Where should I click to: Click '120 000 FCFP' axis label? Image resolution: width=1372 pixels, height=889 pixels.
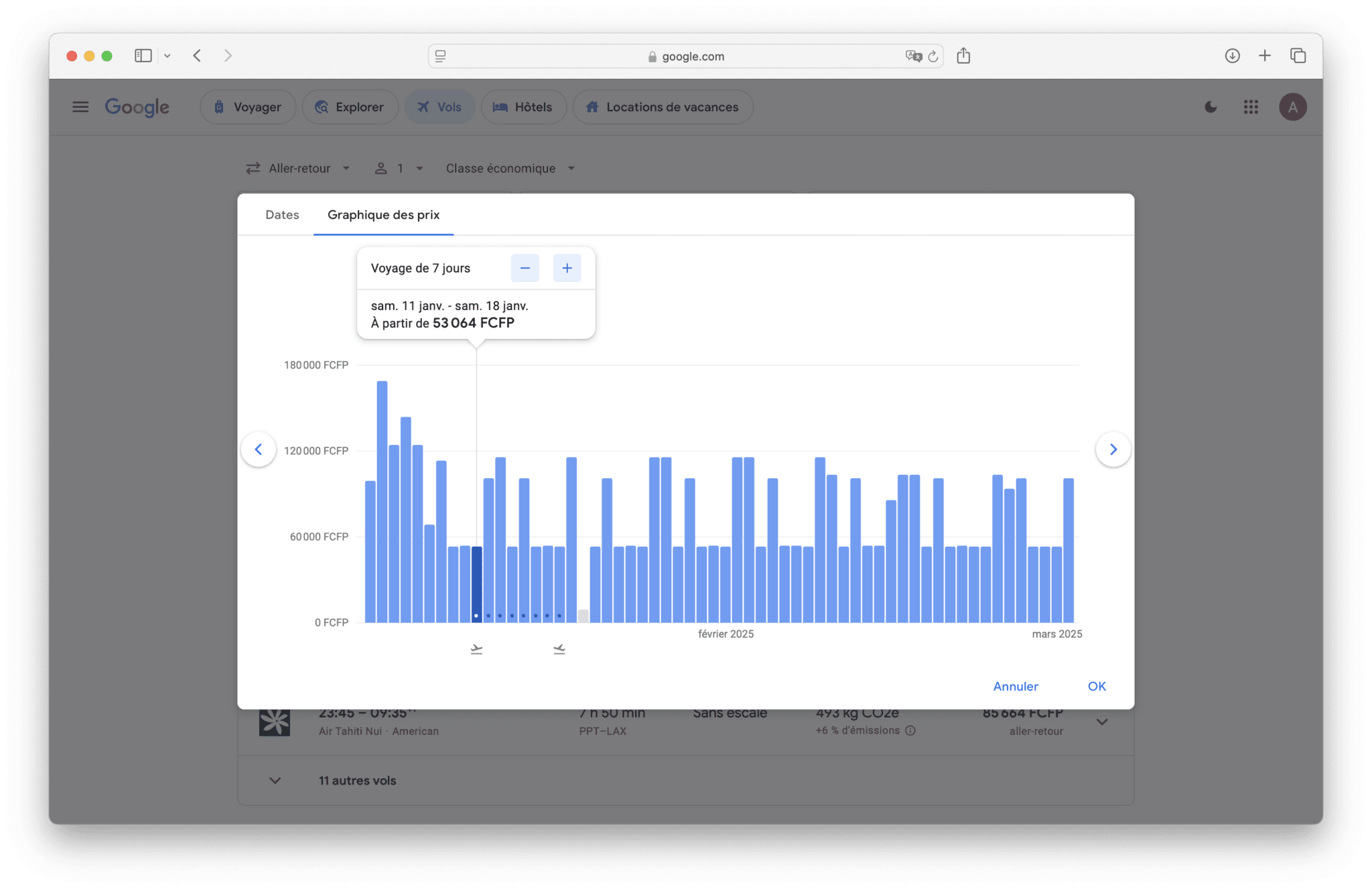(316, 451)
